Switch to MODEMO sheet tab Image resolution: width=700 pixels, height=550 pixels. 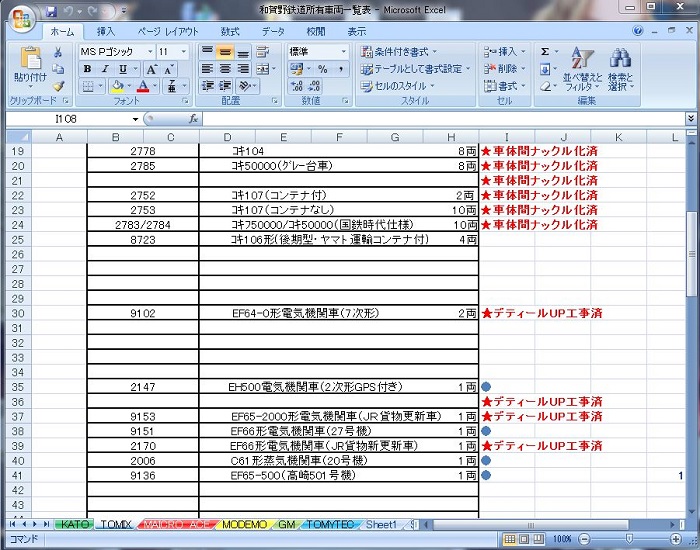pyautogui.click(x=244, y=524)
